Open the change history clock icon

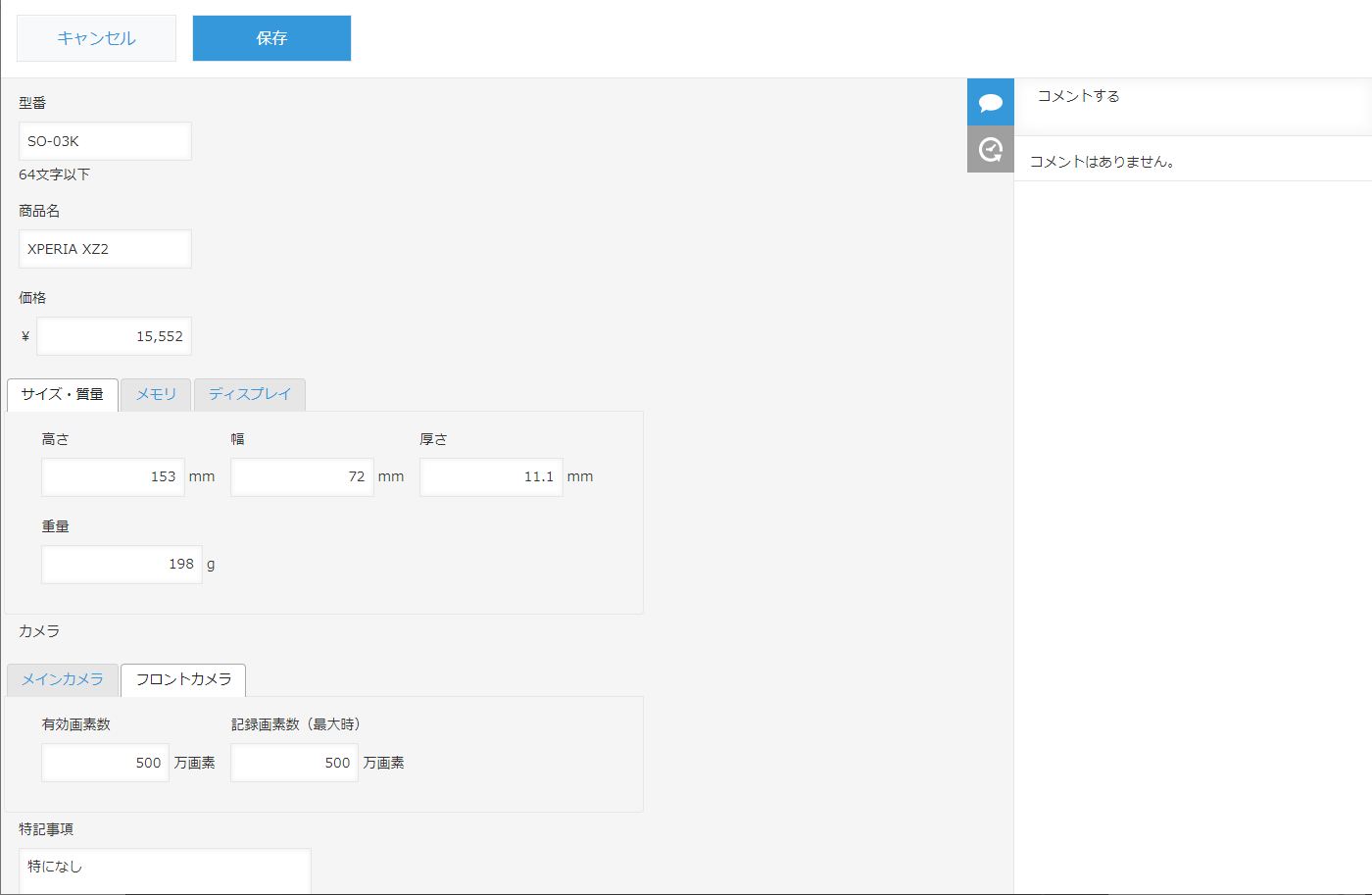tap(990, 149)
